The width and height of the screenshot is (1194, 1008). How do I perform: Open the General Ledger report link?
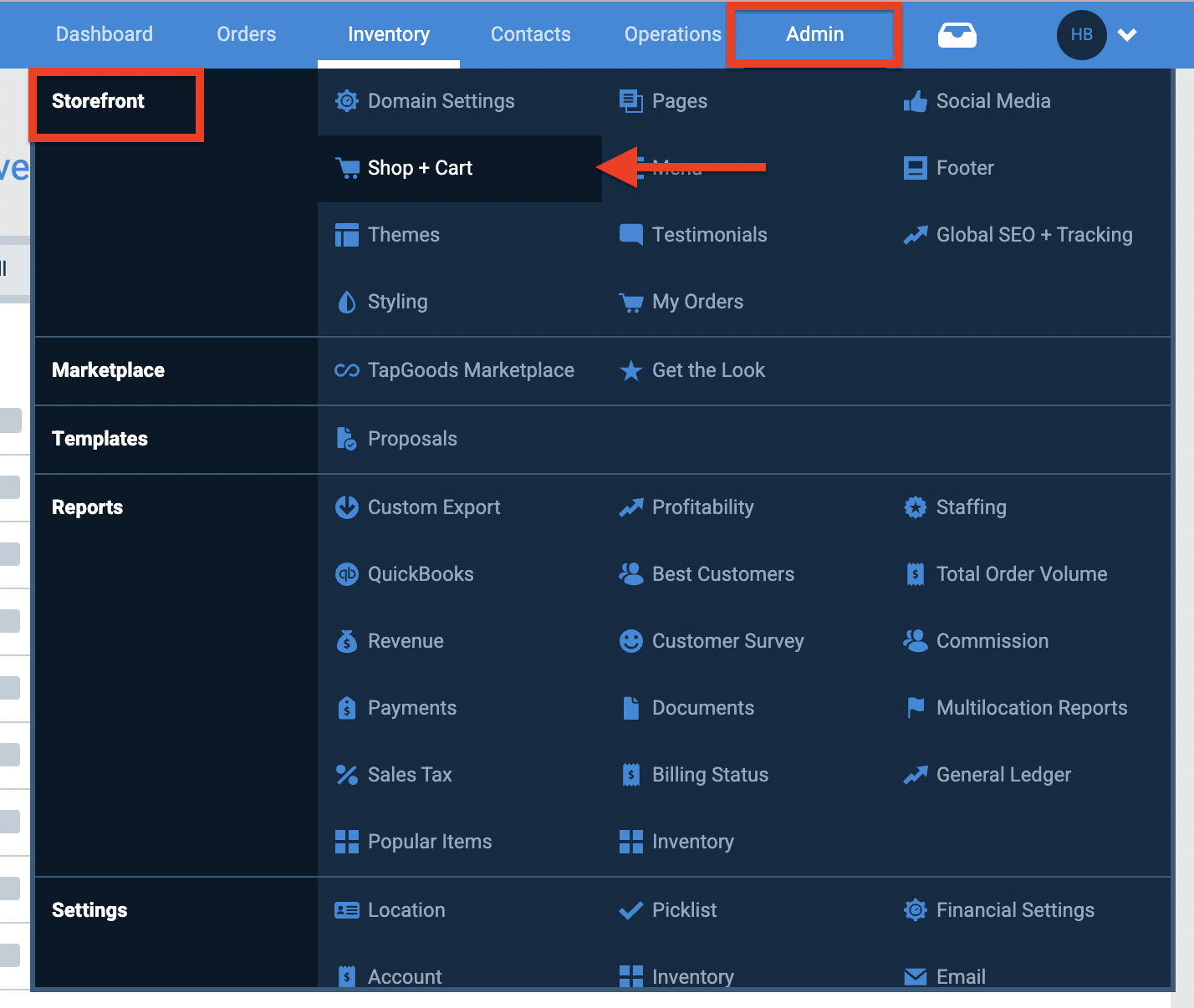point(1003,775)
